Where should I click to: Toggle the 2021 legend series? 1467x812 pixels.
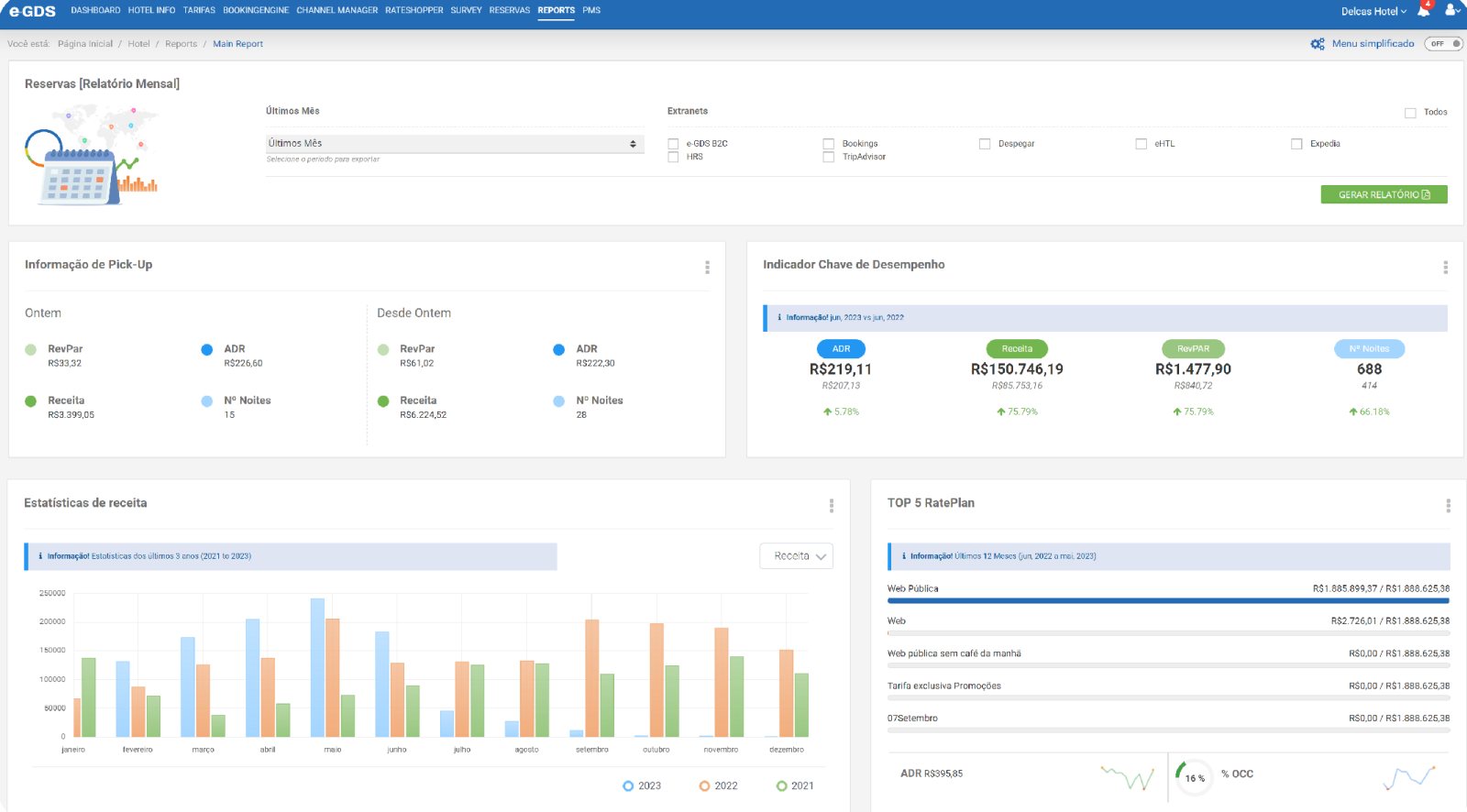click(x=794, y=786)
